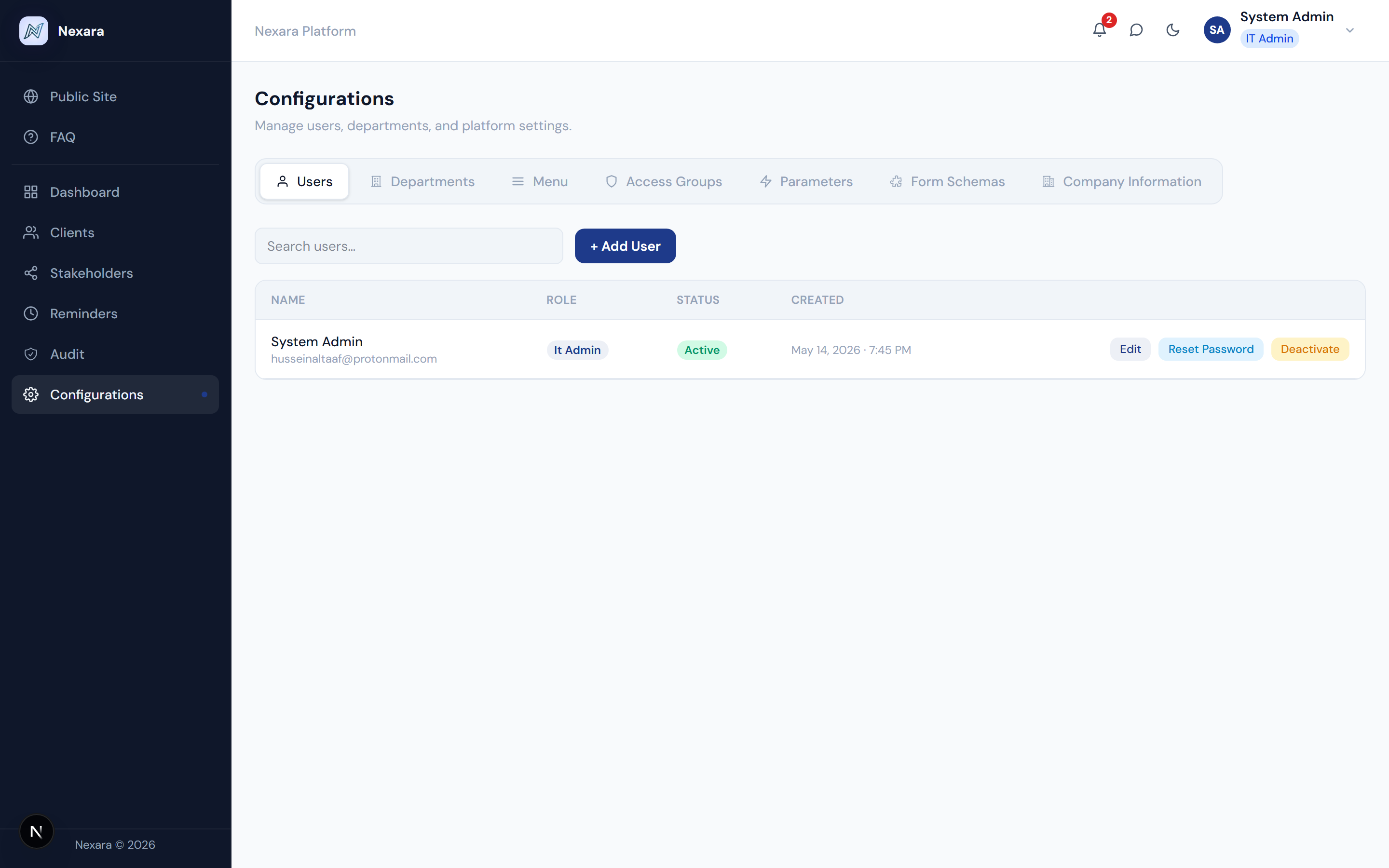Open FAQ in the sidebar
The image size is (1389, 868).
pyautogui.click(x=115, y=137)
